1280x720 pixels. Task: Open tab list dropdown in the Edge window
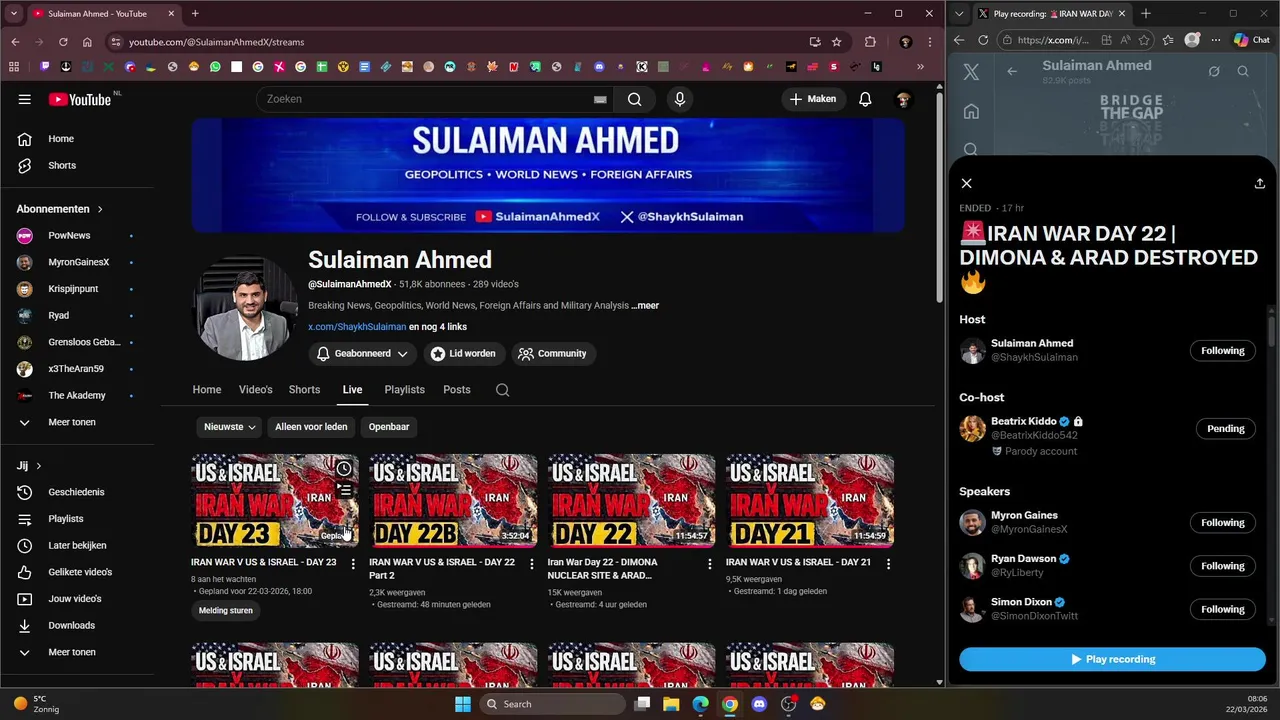(x=961, y=14)
